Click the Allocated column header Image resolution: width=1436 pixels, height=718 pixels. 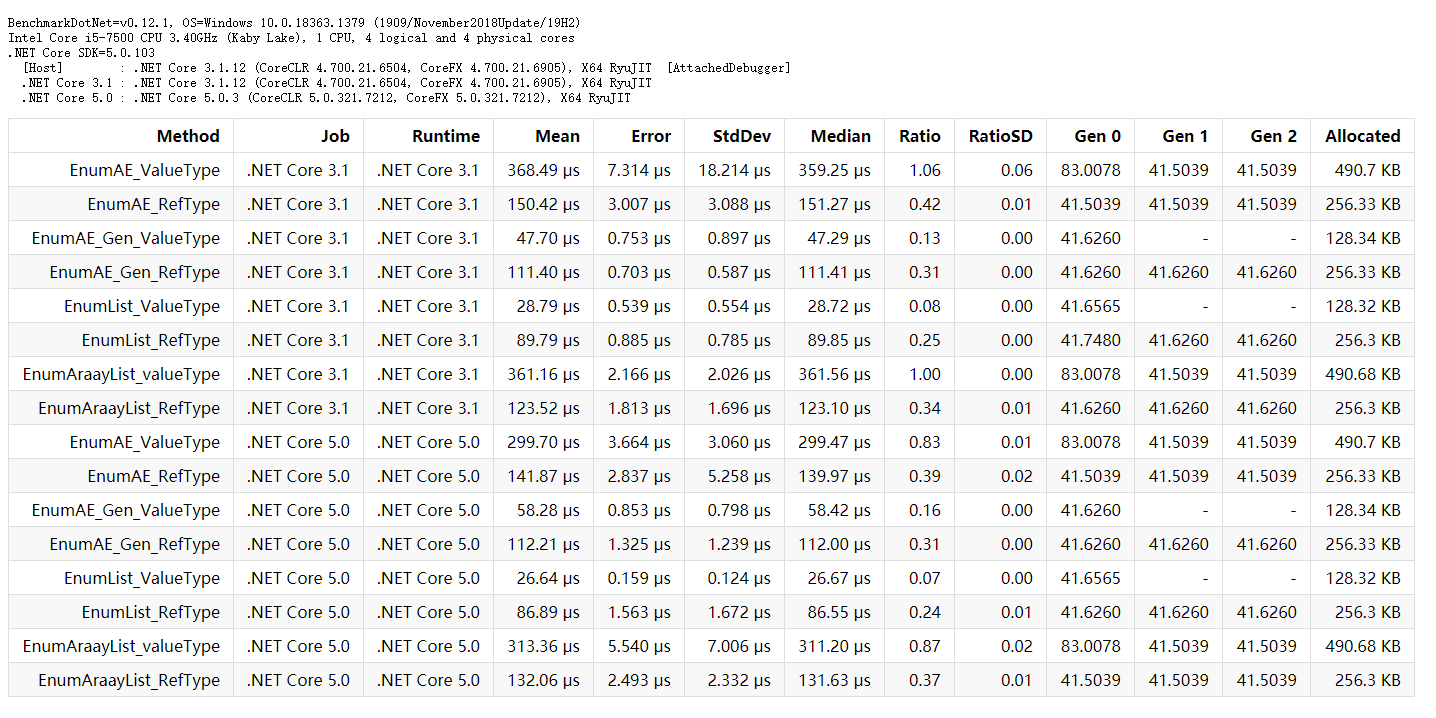pyautogui.click(x=1362, y=136)
